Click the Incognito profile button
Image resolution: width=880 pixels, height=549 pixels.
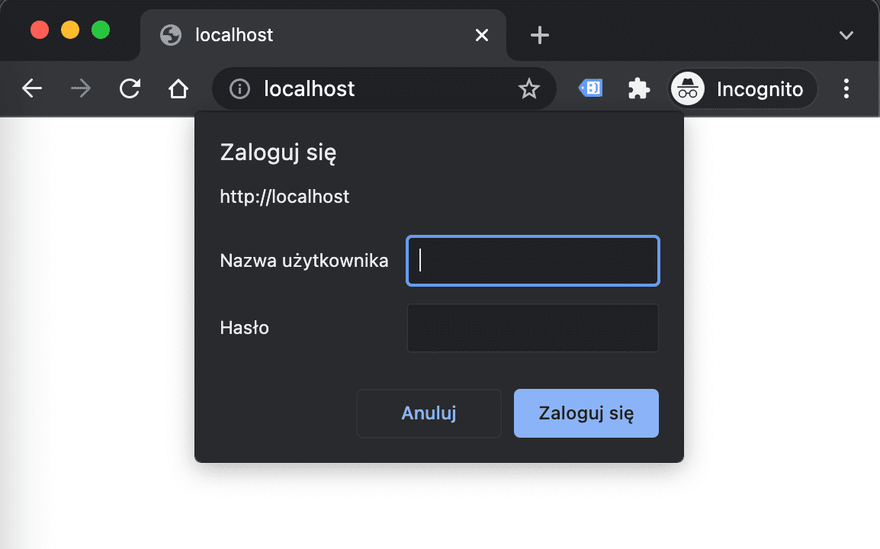743,89
